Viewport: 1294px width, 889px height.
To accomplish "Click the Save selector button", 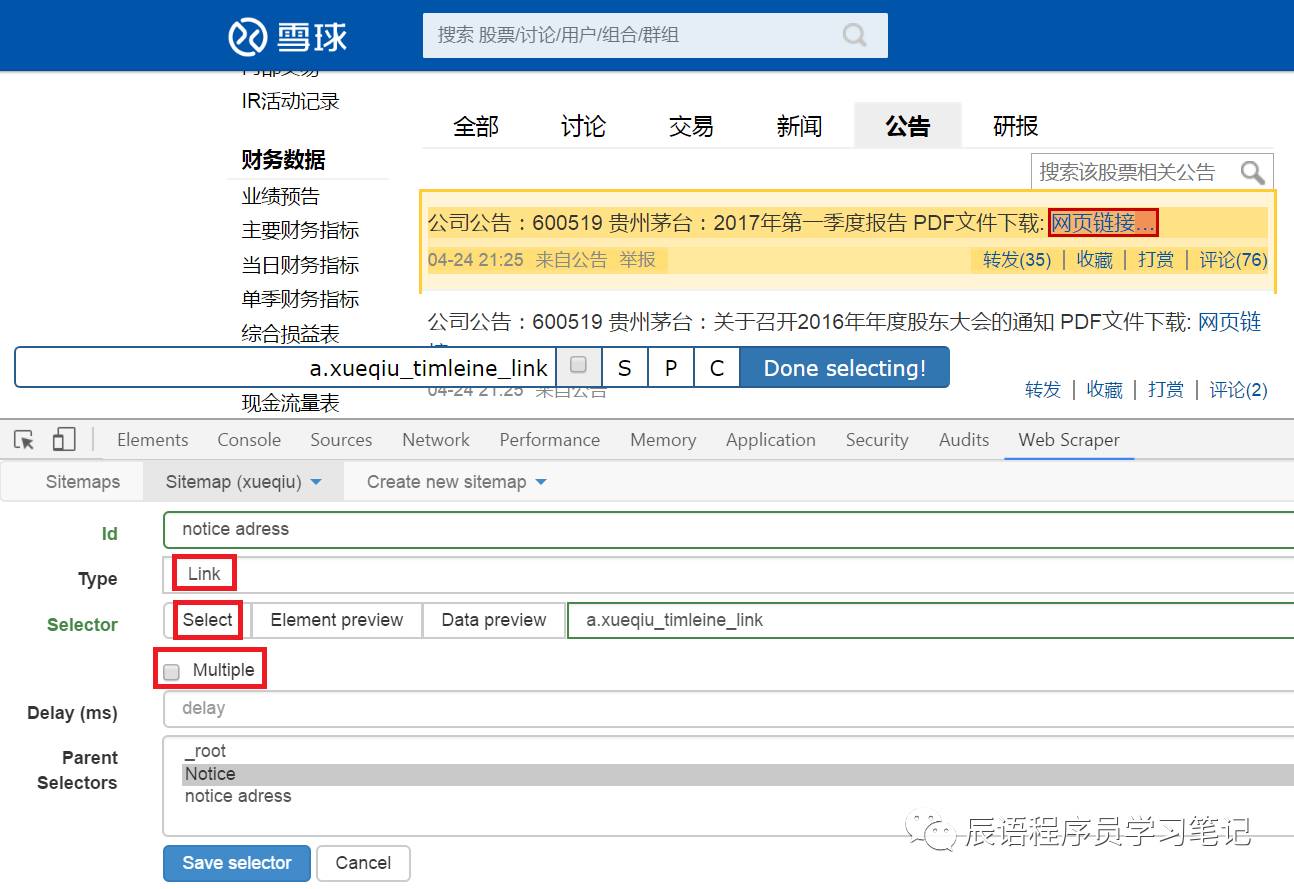I will click(x=237, y=863).
